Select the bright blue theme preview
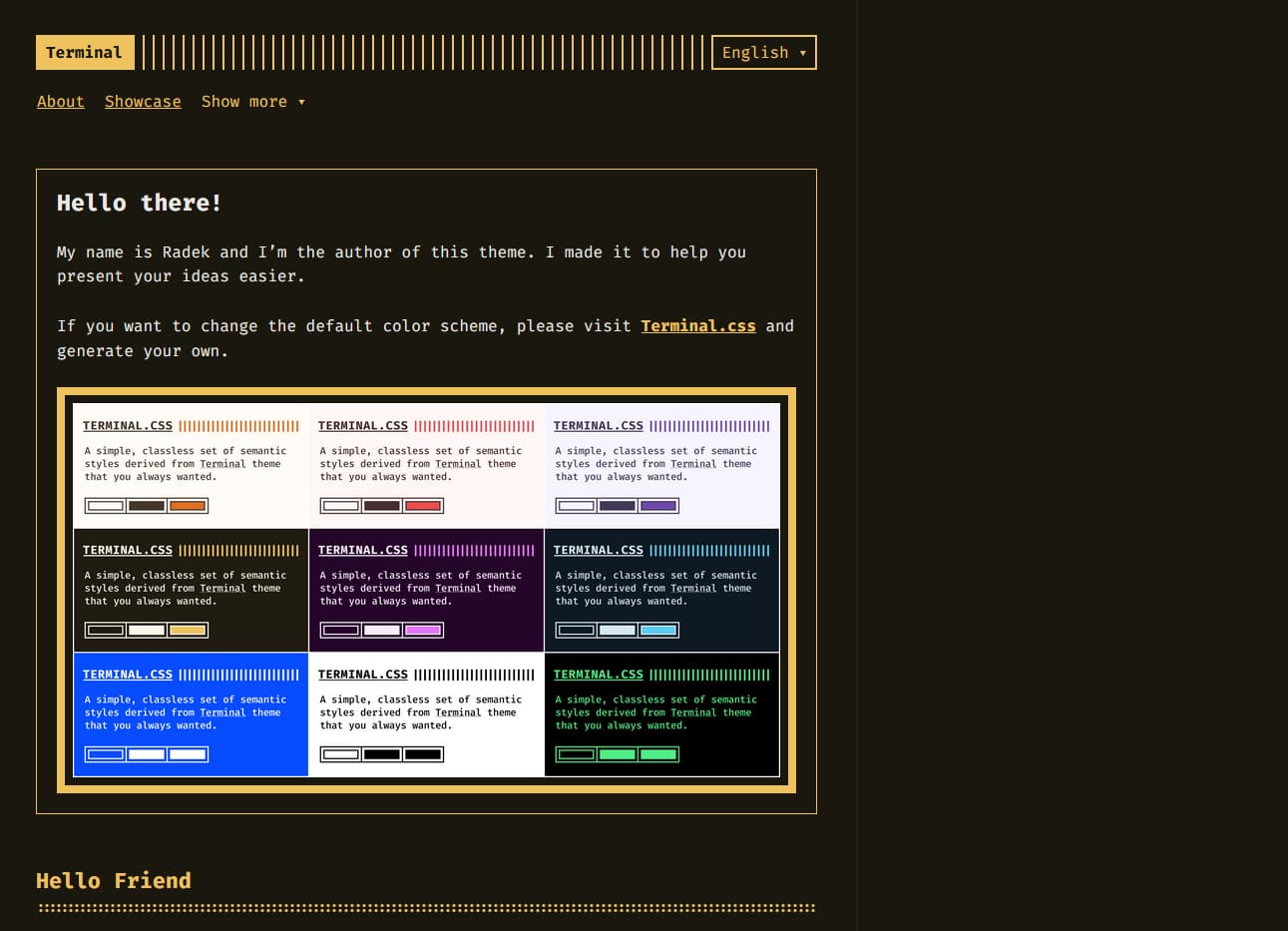Screen dimensions: 1288x931 pyautogui.click(x=191, y=713)
